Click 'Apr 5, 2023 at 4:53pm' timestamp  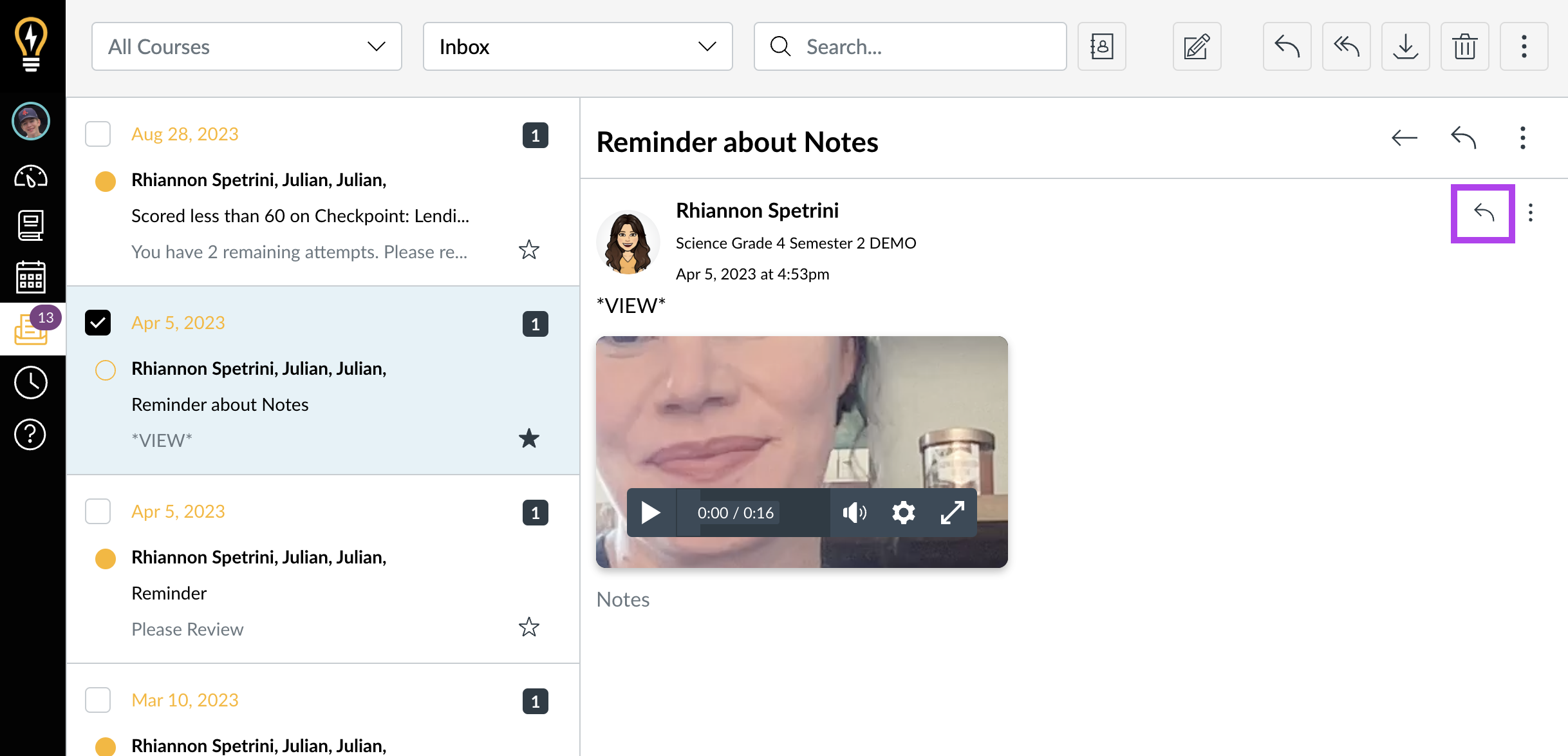coord(752,274)
